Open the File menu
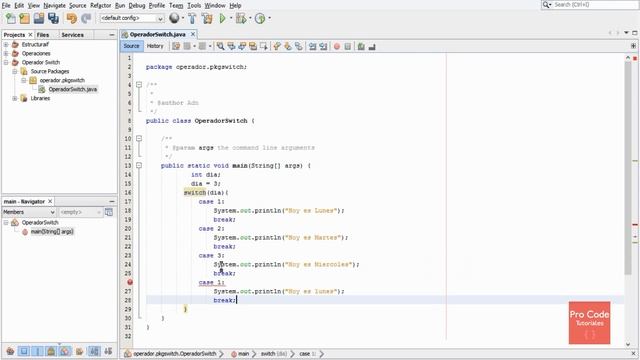Image resolution: width=640 pixels, height=360 pixels. 6,5
